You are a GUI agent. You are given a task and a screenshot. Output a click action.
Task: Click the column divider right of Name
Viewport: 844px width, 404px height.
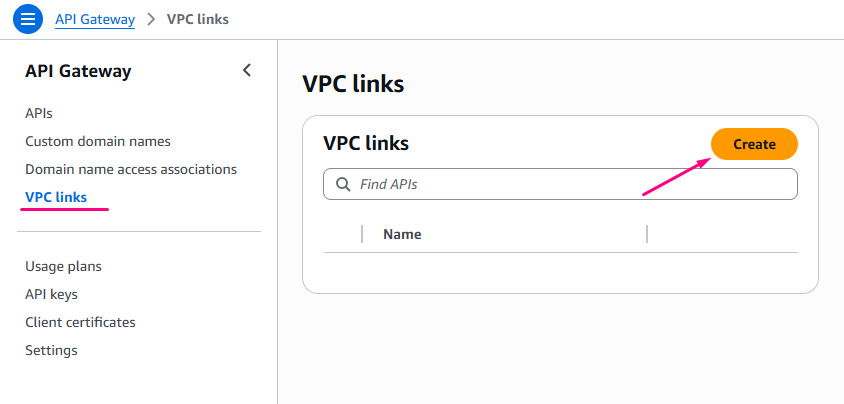coord(647,234)
